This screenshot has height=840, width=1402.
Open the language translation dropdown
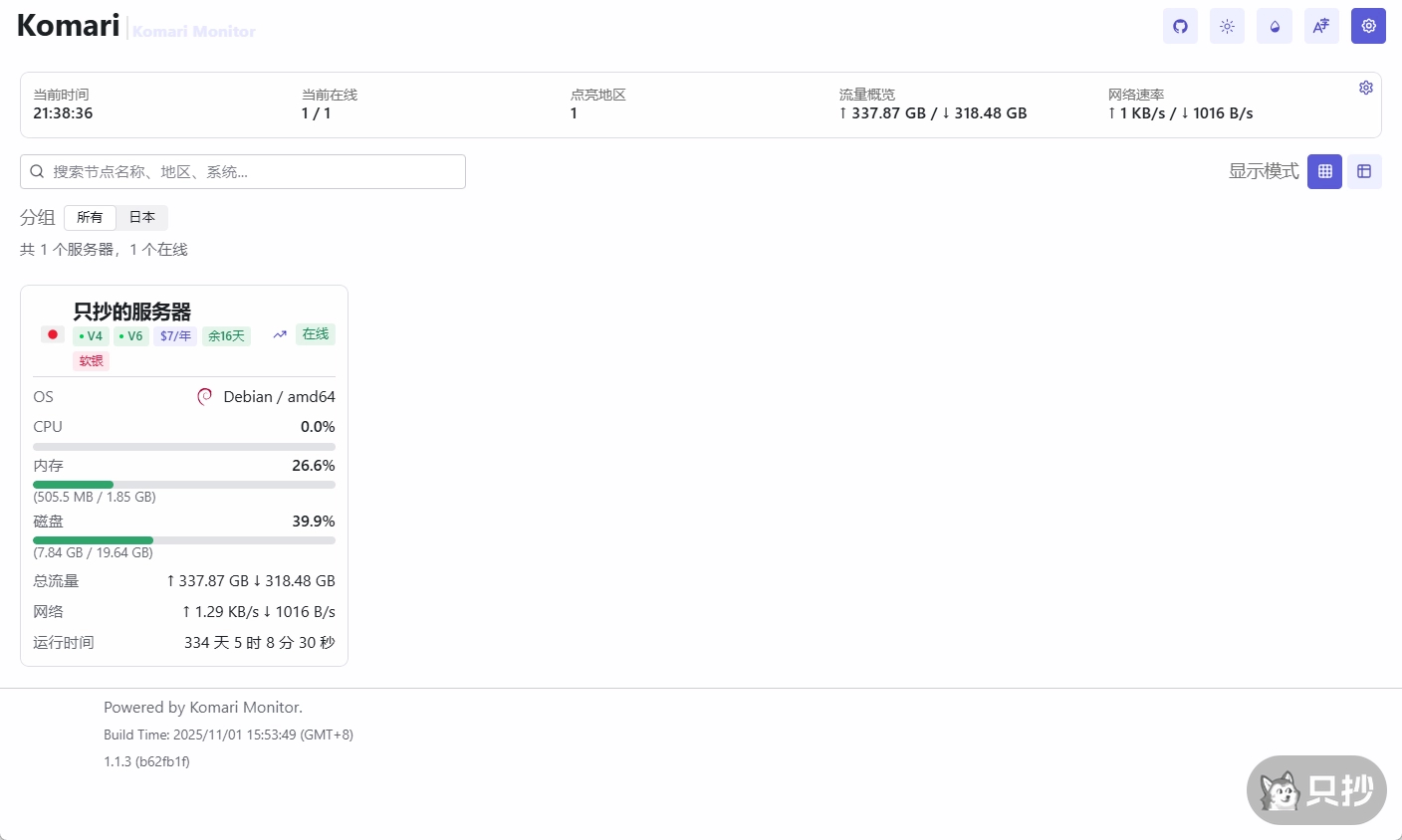pyautogui.click(x=1321, y=26)
